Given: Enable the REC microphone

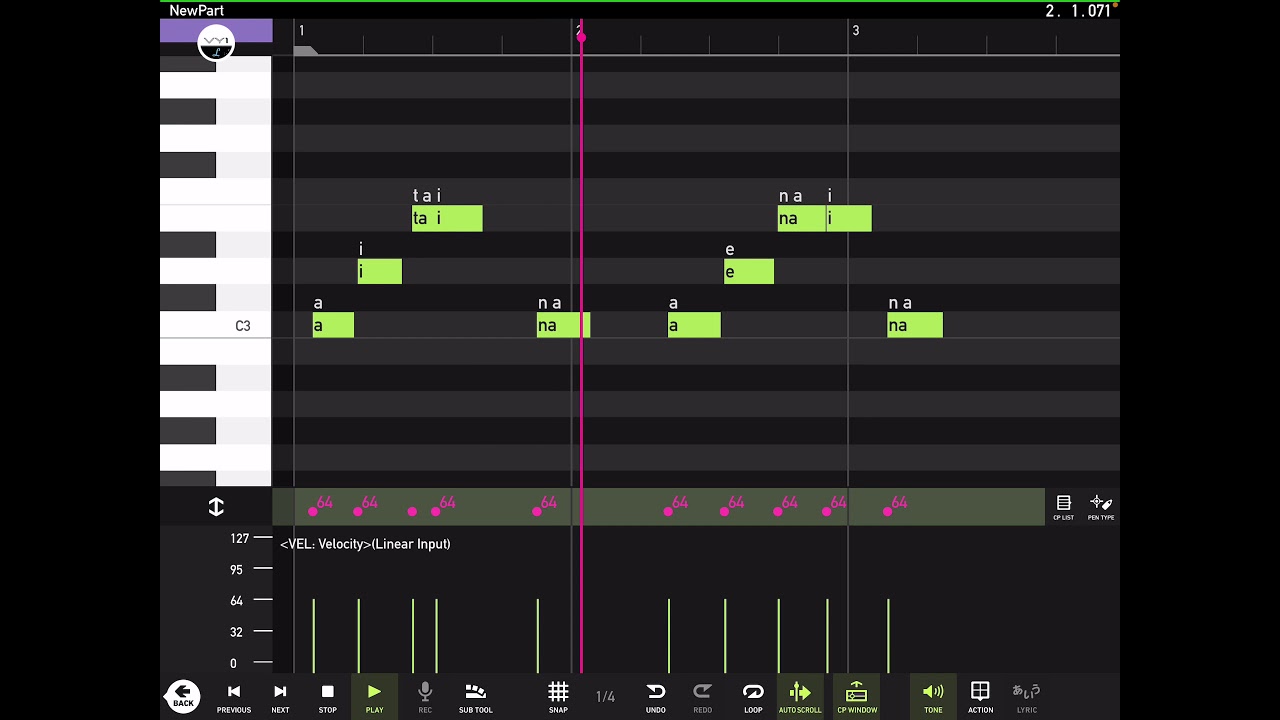Looking at the screenshot, I should 425,697.
